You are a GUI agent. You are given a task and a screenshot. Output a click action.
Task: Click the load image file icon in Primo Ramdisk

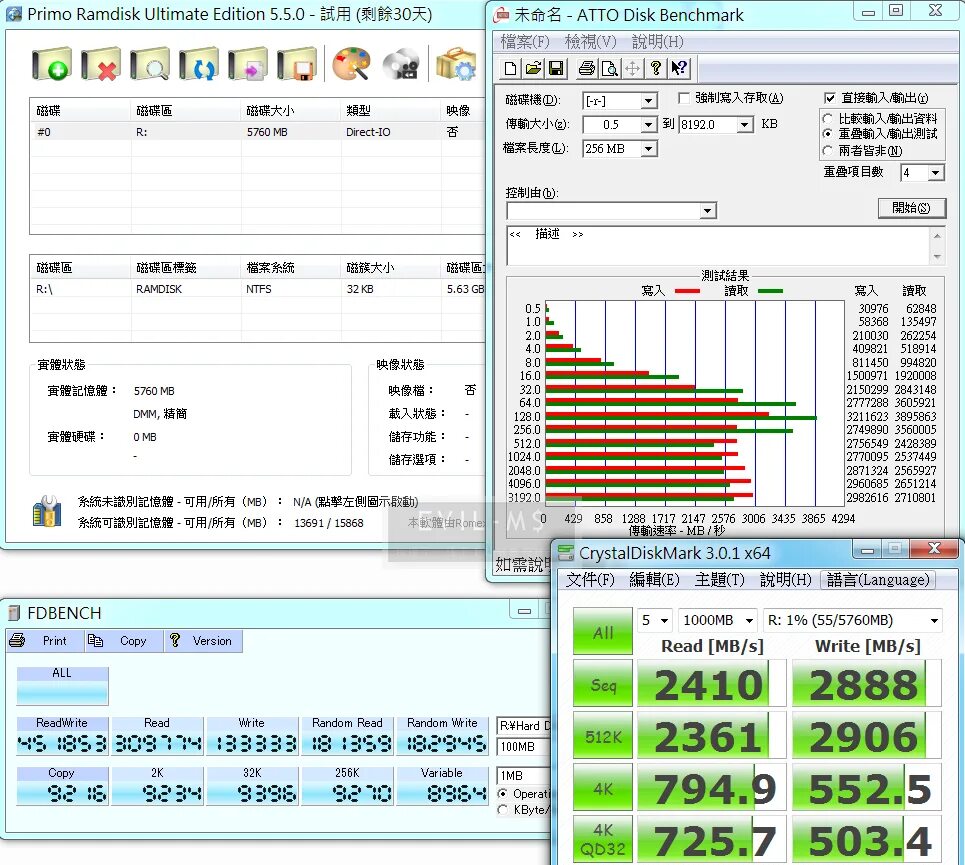[247, 64]
